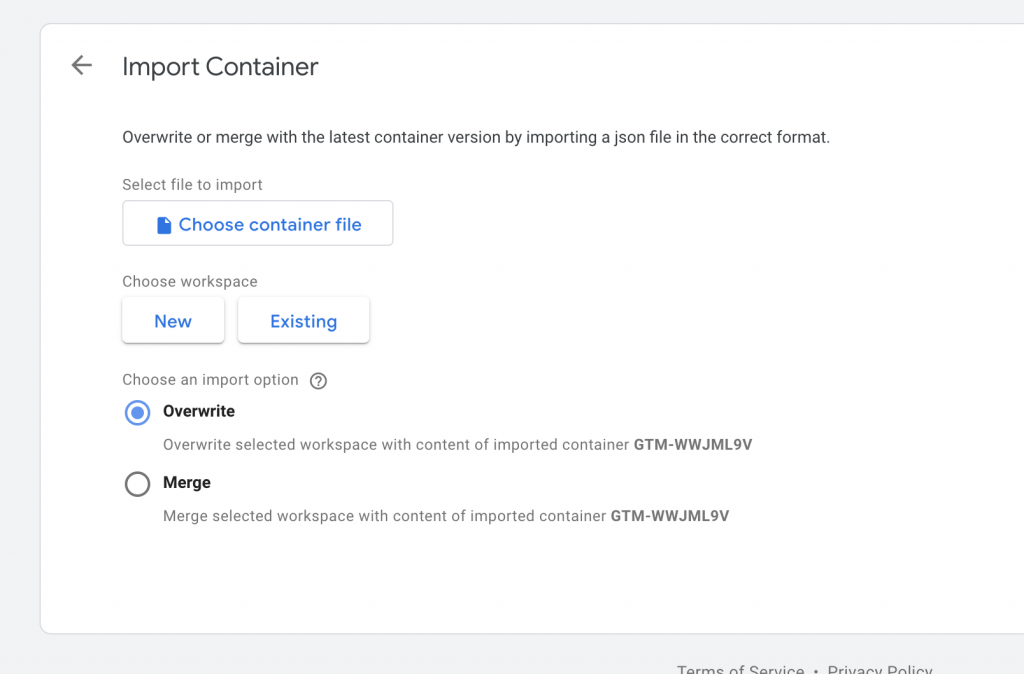Image resolution: width=1024 pixels, height=674 pixels.
Task: Open the Terms of Service link
Action: click(741, 669)
